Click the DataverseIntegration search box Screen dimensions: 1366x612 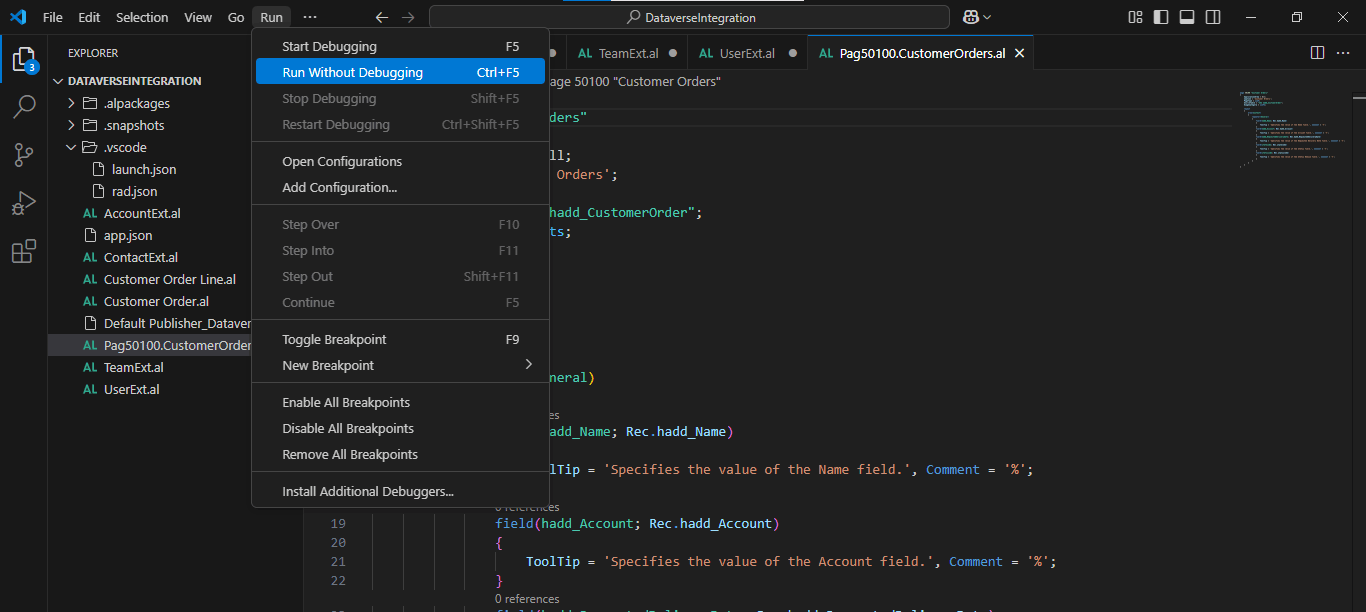click(x=689, y=17)
